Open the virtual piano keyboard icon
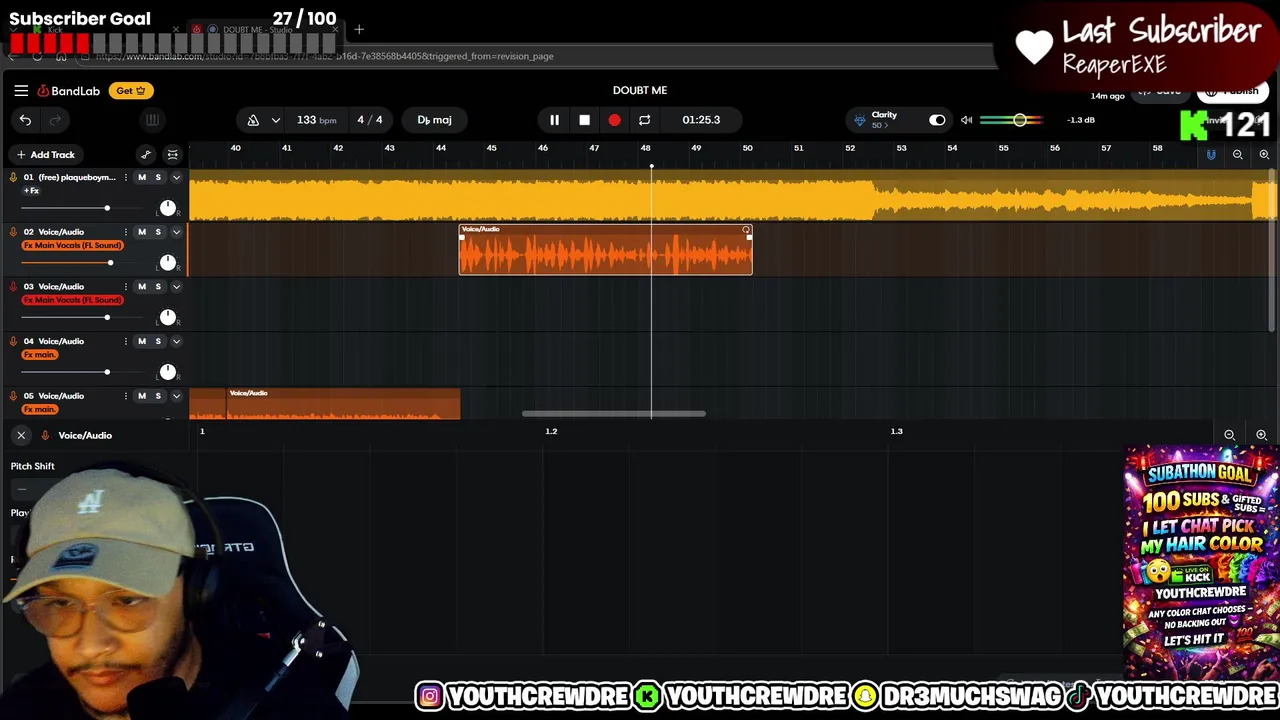The width and height of the screenshot is (1280, 720). [x=152, y=120]
